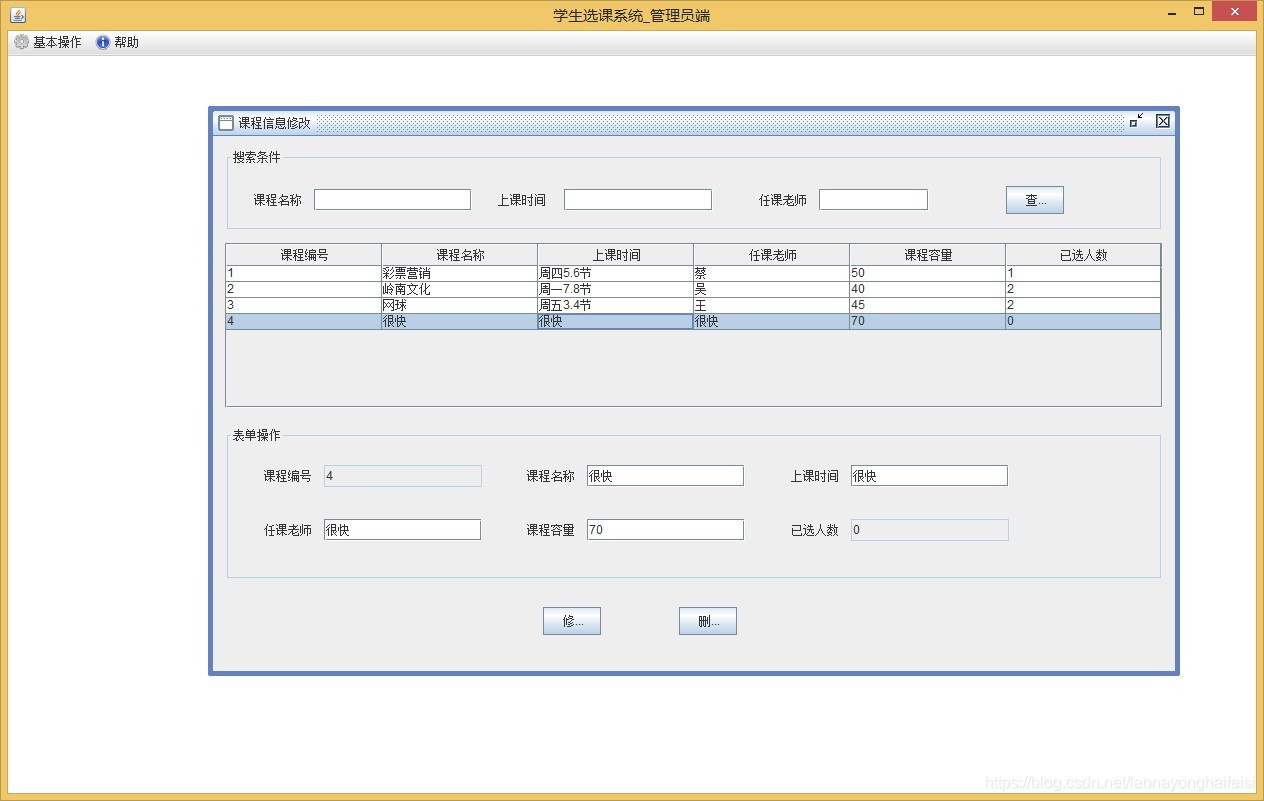Click the 上课时间 column header
The height and width of the screenshot is (801, 1264).
pos(616,255)
